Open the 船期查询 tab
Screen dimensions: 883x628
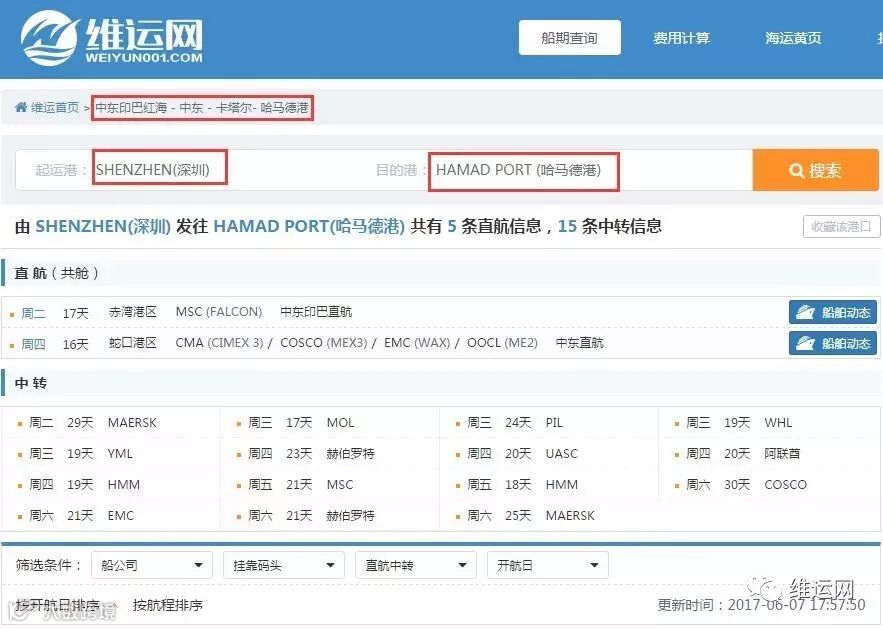point(569,38)
